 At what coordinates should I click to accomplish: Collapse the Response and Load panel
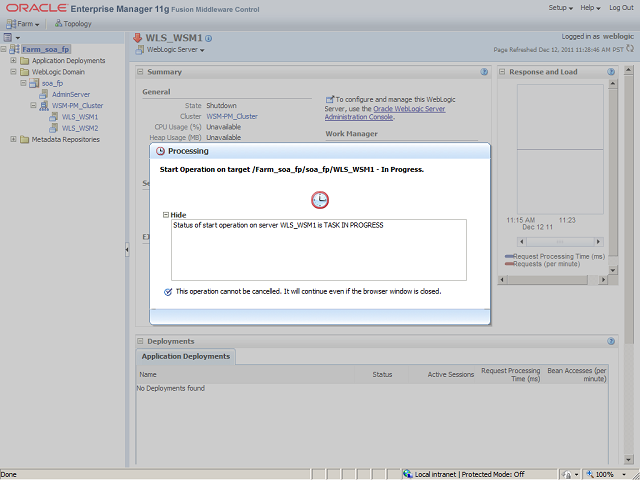pos(504,72)
